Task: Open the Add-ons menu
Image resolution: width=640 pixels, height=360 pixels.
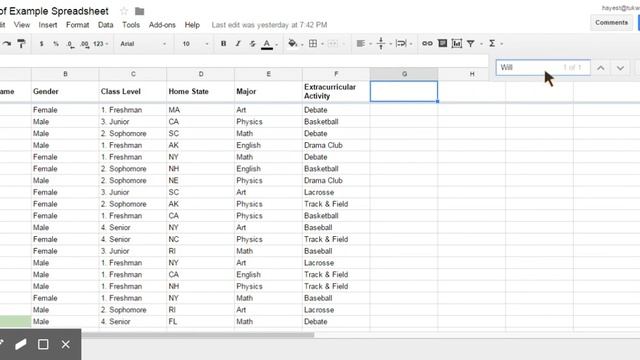Action: pos(162,25)
